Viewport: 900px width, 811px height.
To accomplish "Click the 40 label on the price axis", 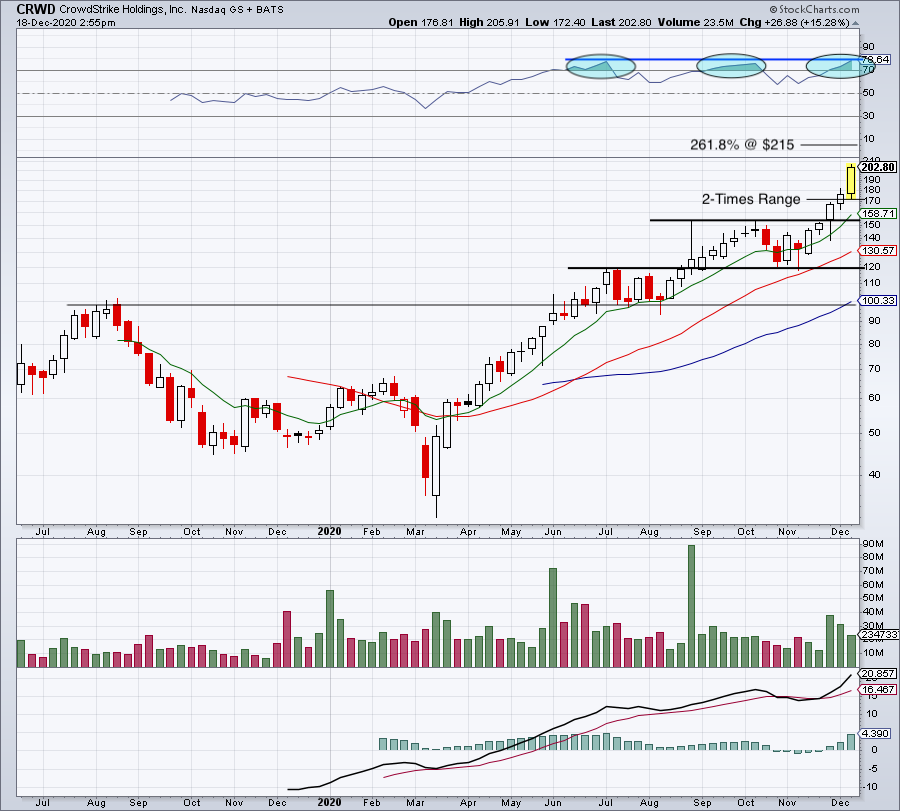I will [875, 475].
